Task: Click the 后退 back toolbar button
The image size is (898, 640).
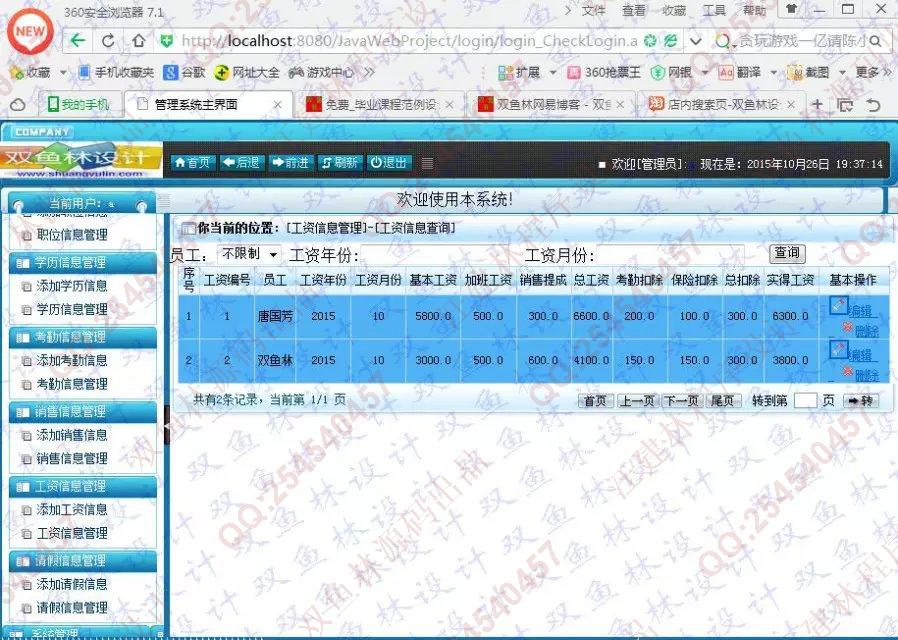Action: tap(242, 163)
